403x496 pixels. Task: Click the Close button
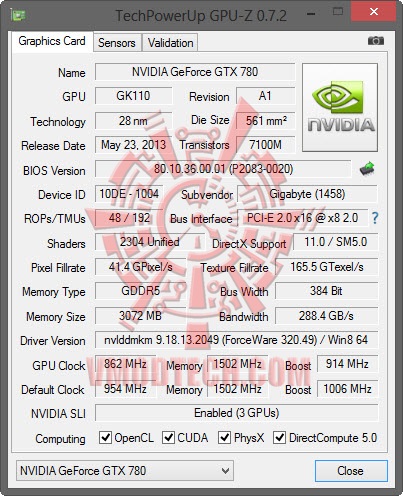351,471
